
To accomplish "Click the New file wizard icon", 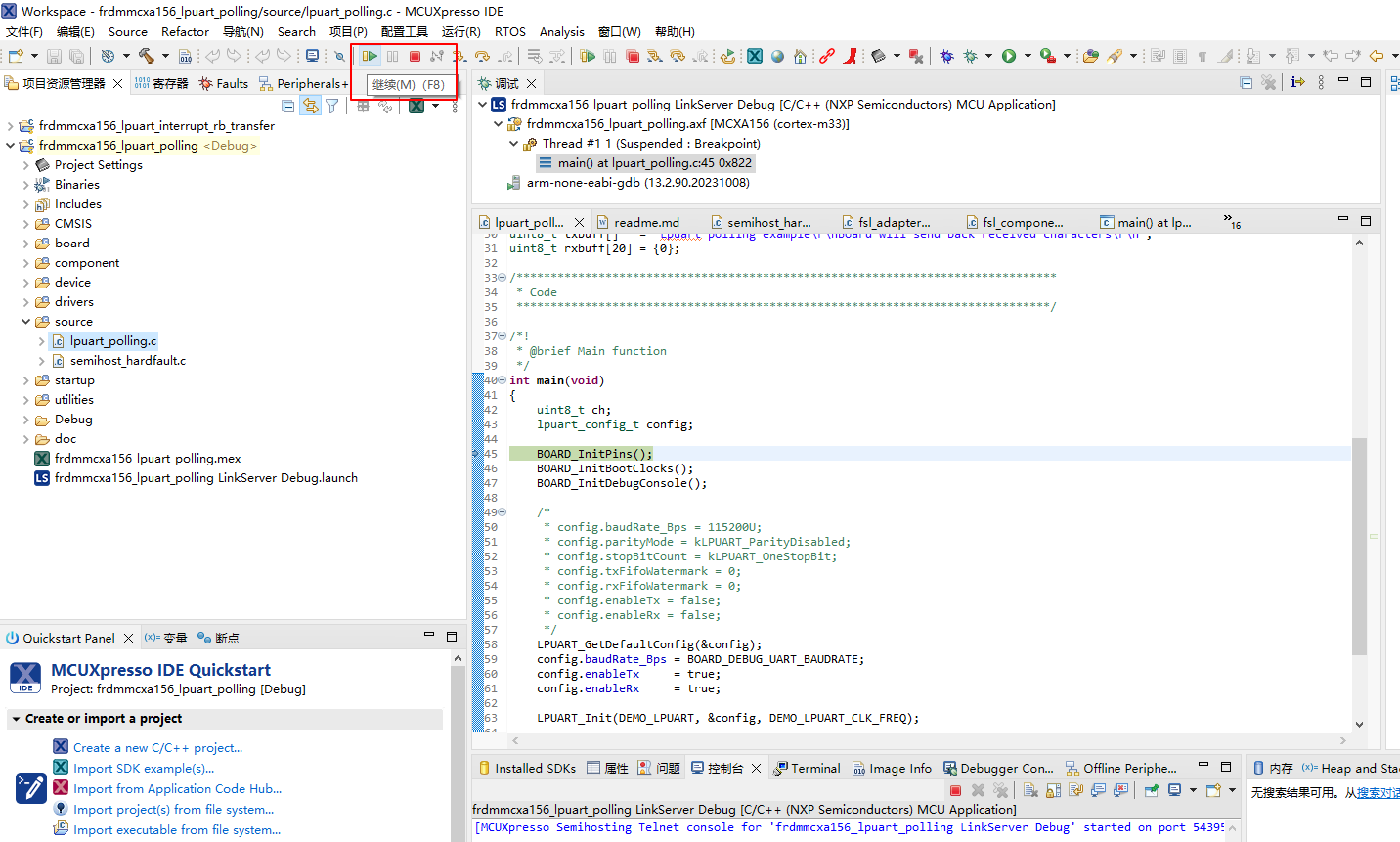I will click(x=16, y=56).
